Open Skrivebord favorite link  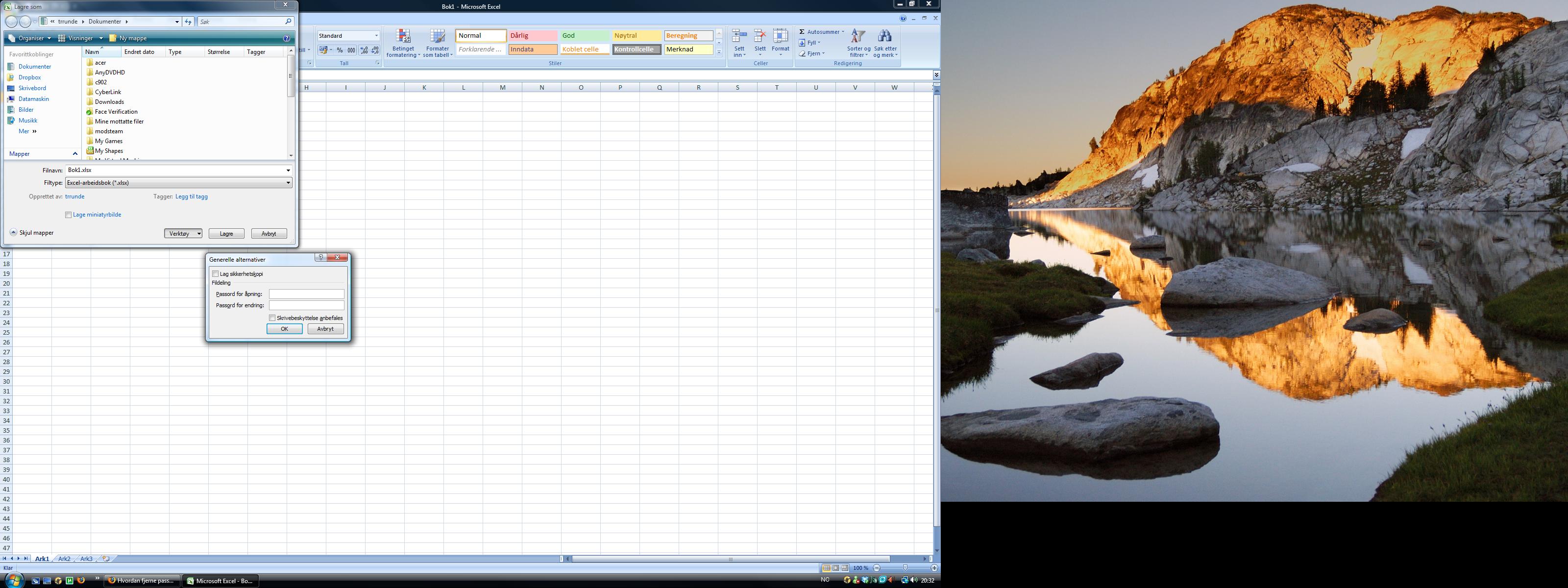32,88
